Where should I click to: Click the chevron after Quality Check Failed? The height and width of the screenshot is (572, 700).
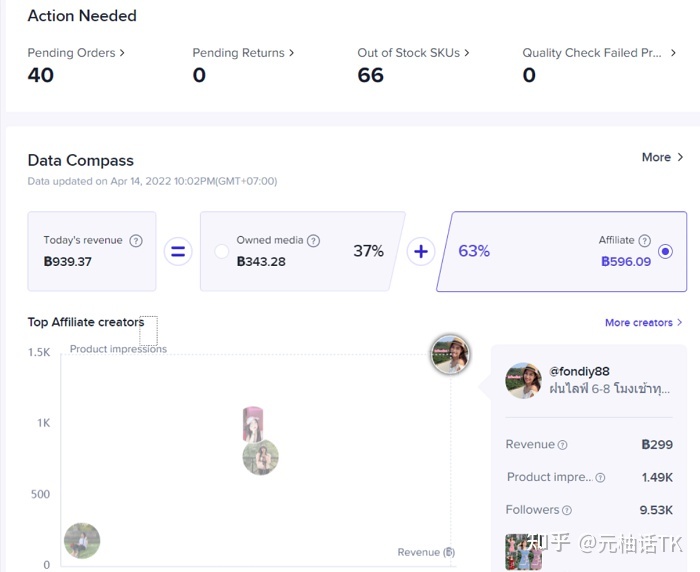(673, 53)
